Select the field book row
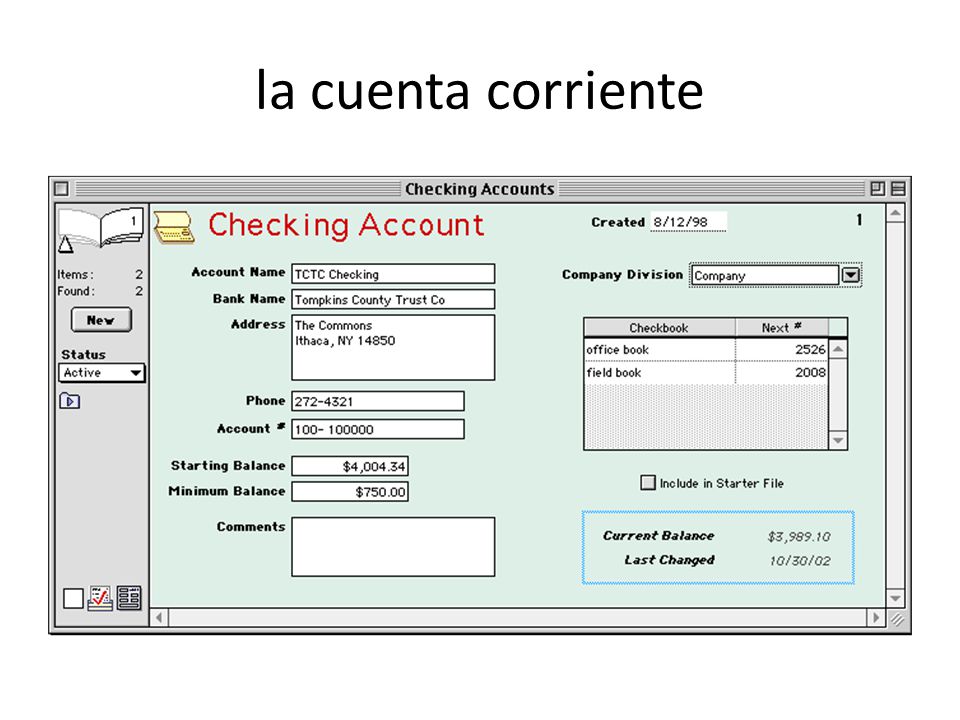 tap(706, 372)
